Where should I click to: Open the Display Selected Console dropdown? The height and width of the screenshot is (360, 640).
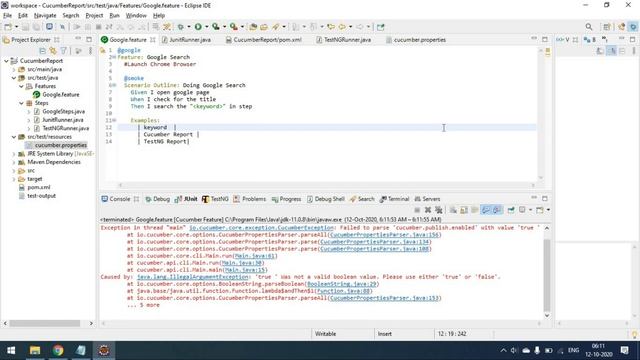click(x=530, y=210)
